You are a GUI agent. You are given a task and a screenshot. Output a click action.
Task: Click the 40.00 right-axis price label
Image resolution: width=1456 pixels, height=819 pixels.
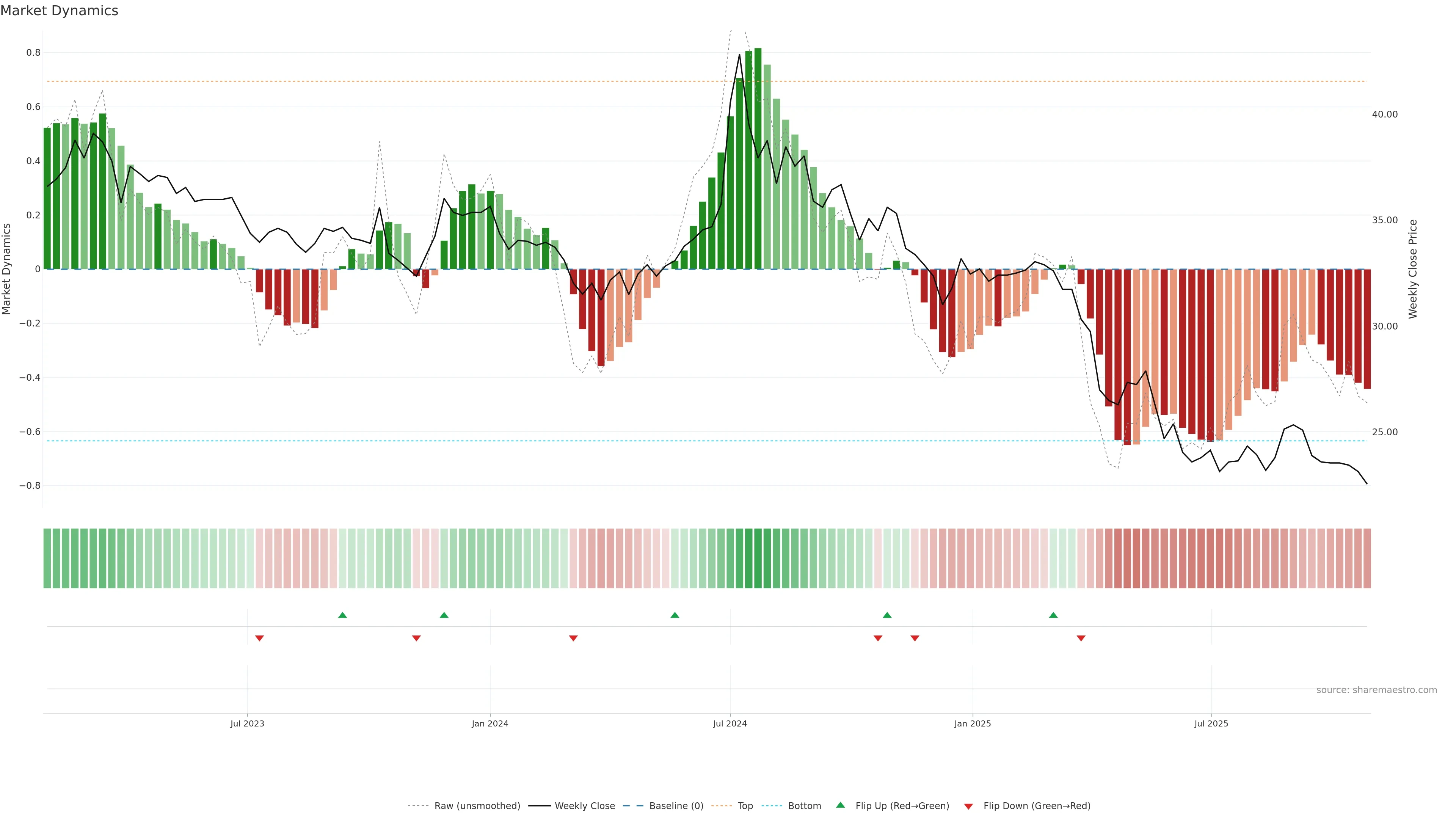point(1384,114)
